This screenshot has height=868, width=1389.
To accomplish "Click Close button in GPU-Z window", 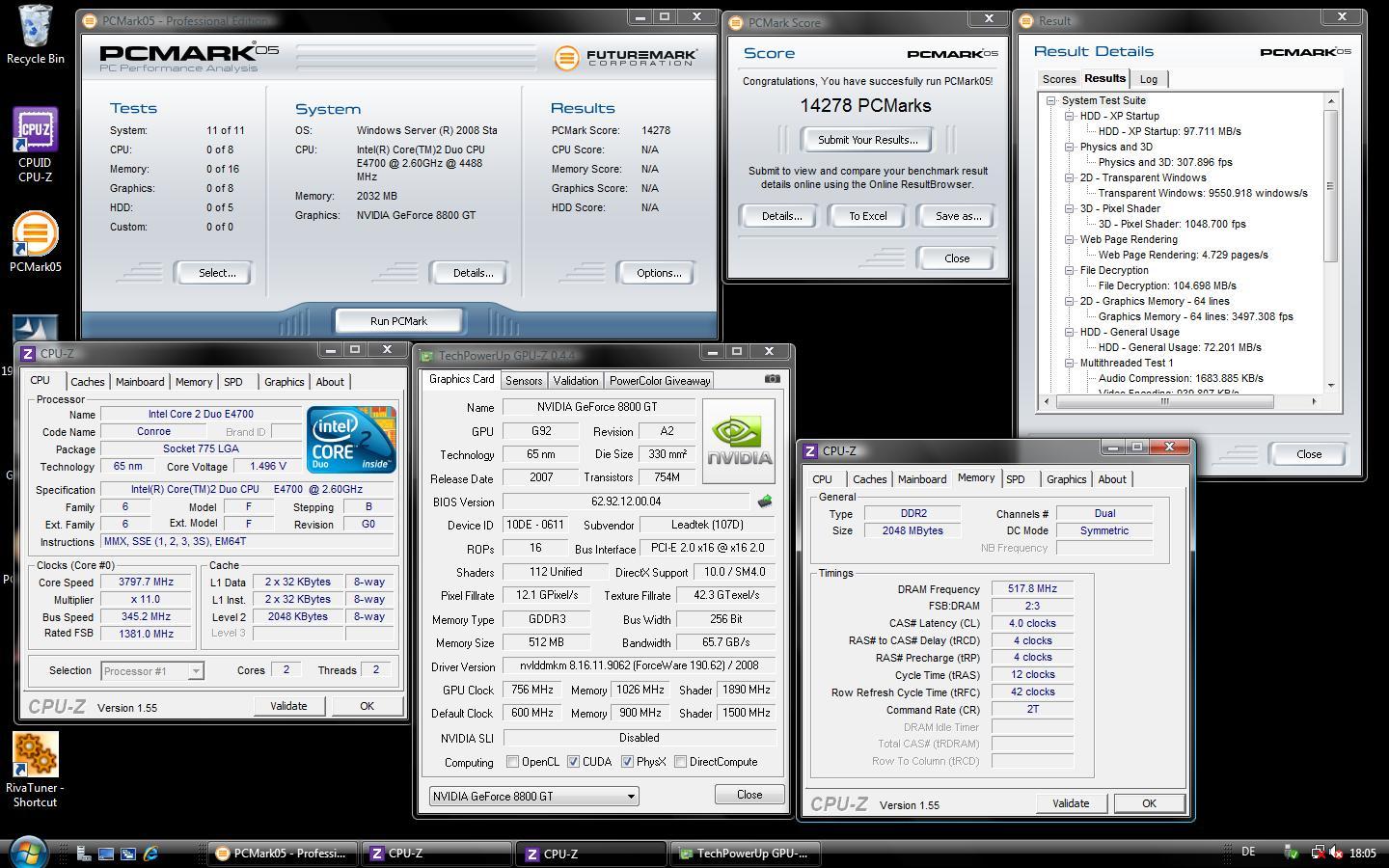I will pos(749,795).
